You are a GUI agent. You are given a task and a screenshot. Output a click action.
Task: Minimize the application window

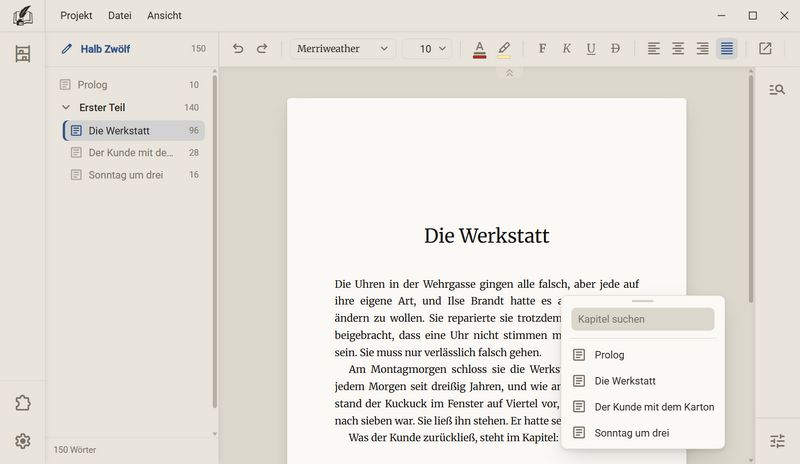pos(721,16)
